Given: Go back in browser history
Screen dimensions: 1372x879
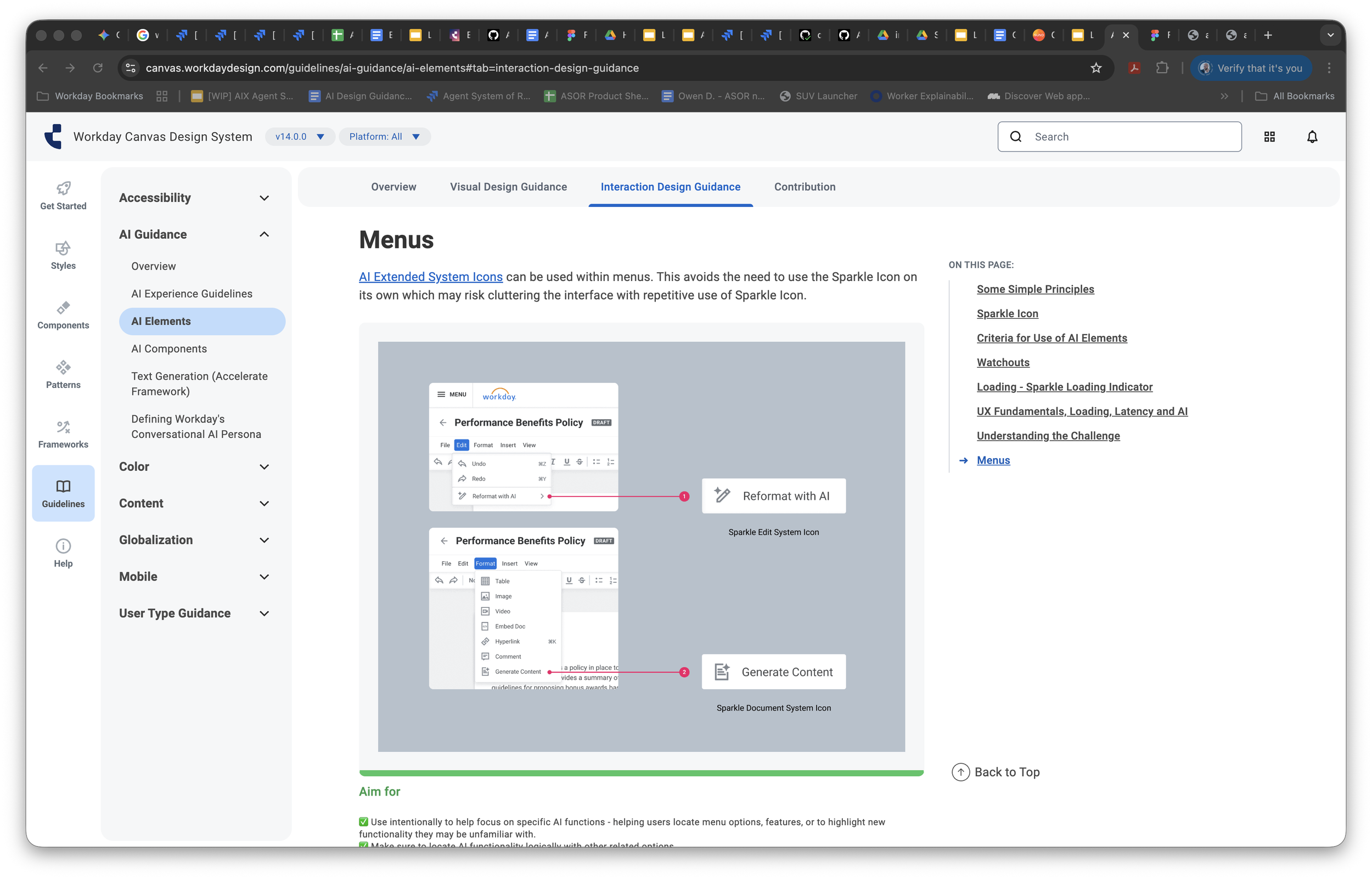Looking at the screenshot, I should point(43,68).
